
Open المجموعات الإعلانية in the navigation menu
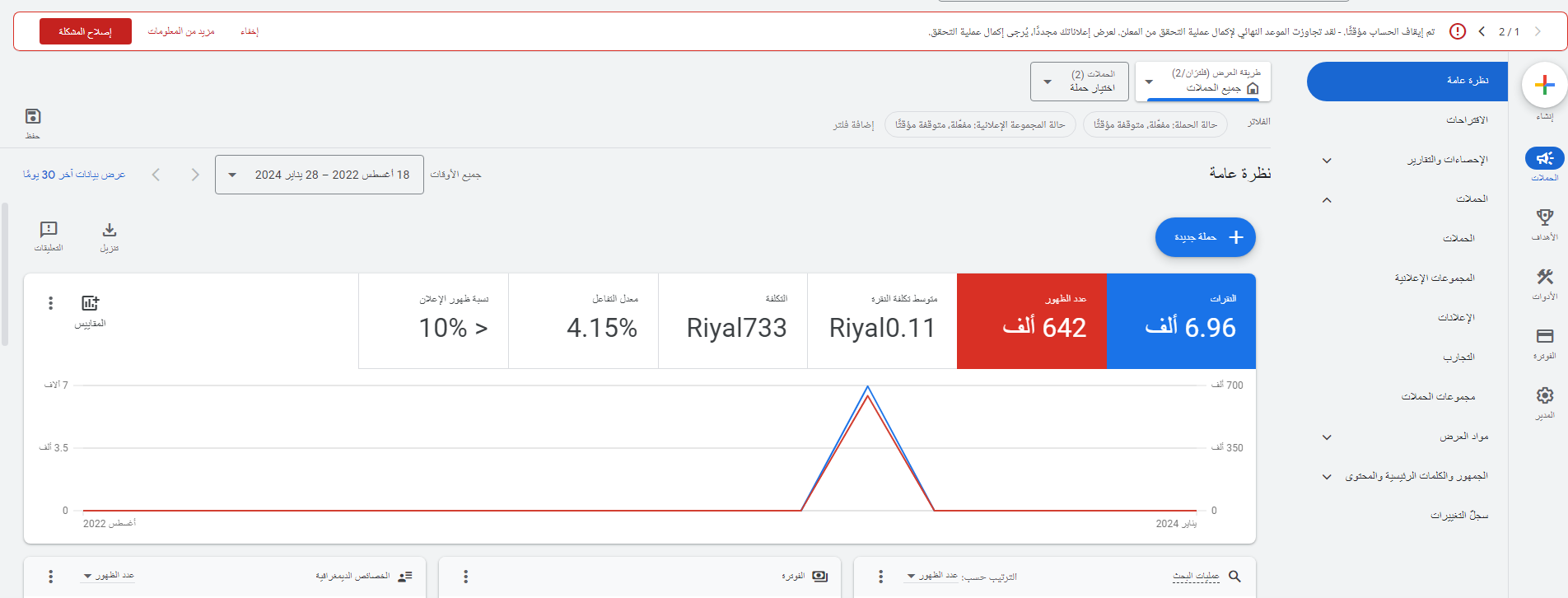pyautogui.click(x=1435, y=278)
